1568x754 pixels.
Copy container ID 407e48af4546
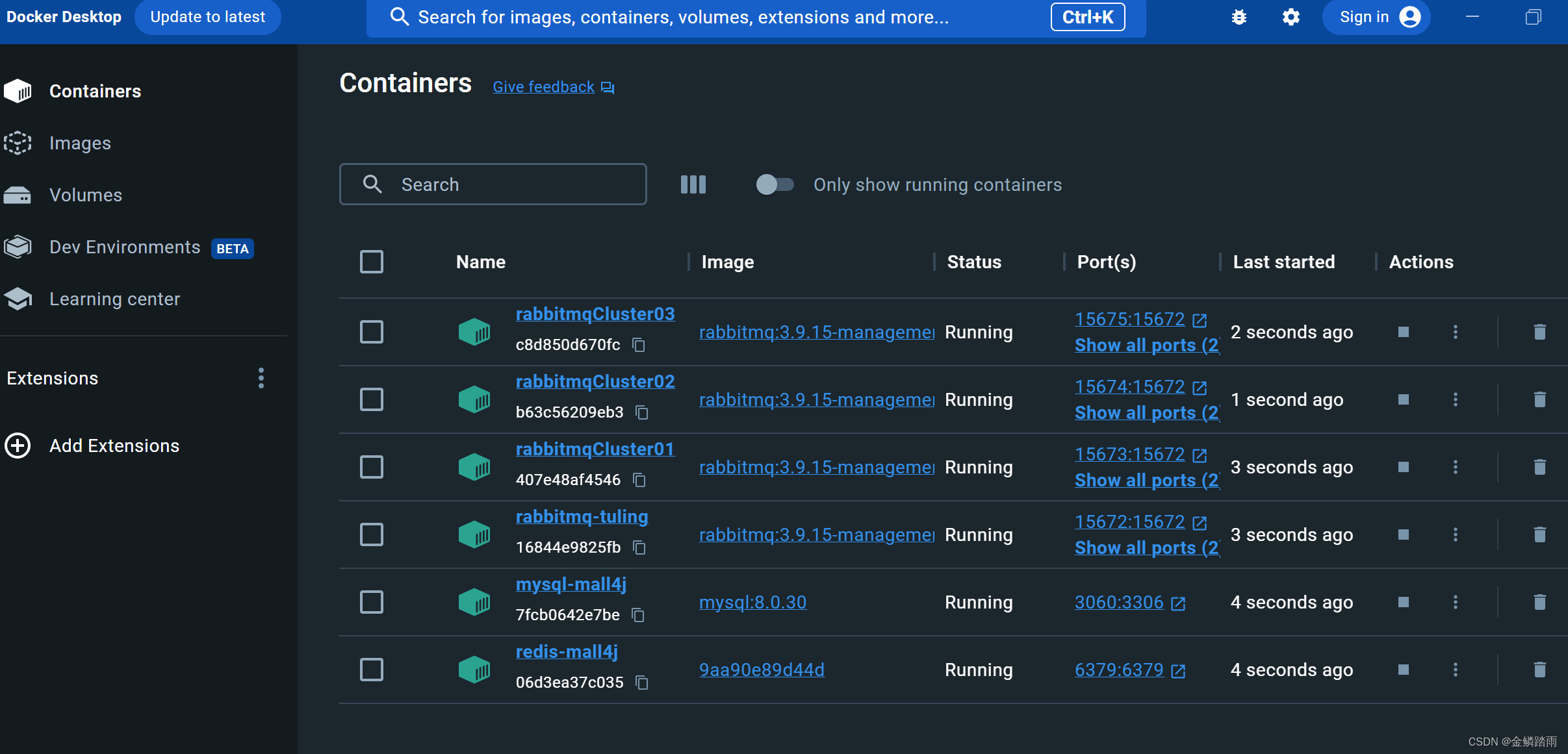tap(639, 480)
